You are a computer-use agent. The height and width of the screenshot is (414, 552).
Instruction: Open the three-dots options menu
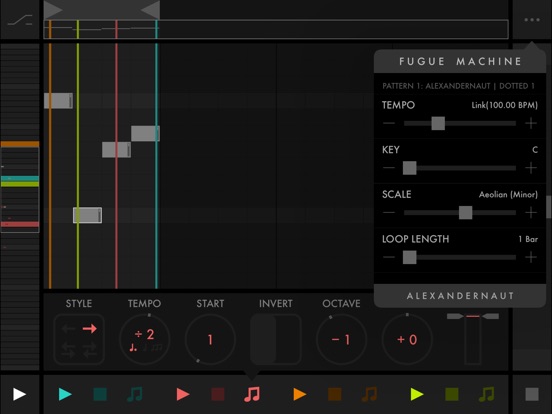[x=532, y=20]
